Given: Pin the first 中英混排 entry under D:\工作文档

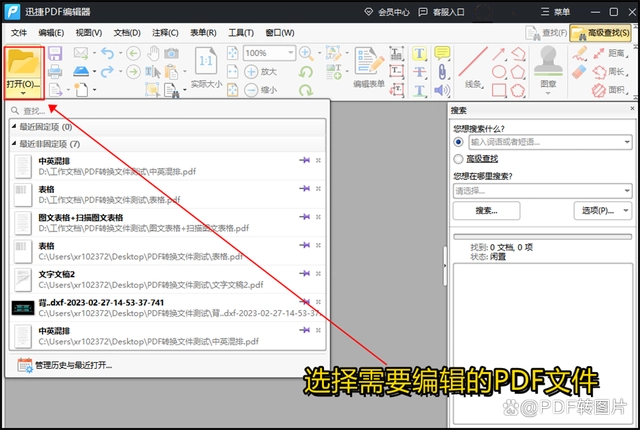Looking at the screenshot, I should coord(304,160).
